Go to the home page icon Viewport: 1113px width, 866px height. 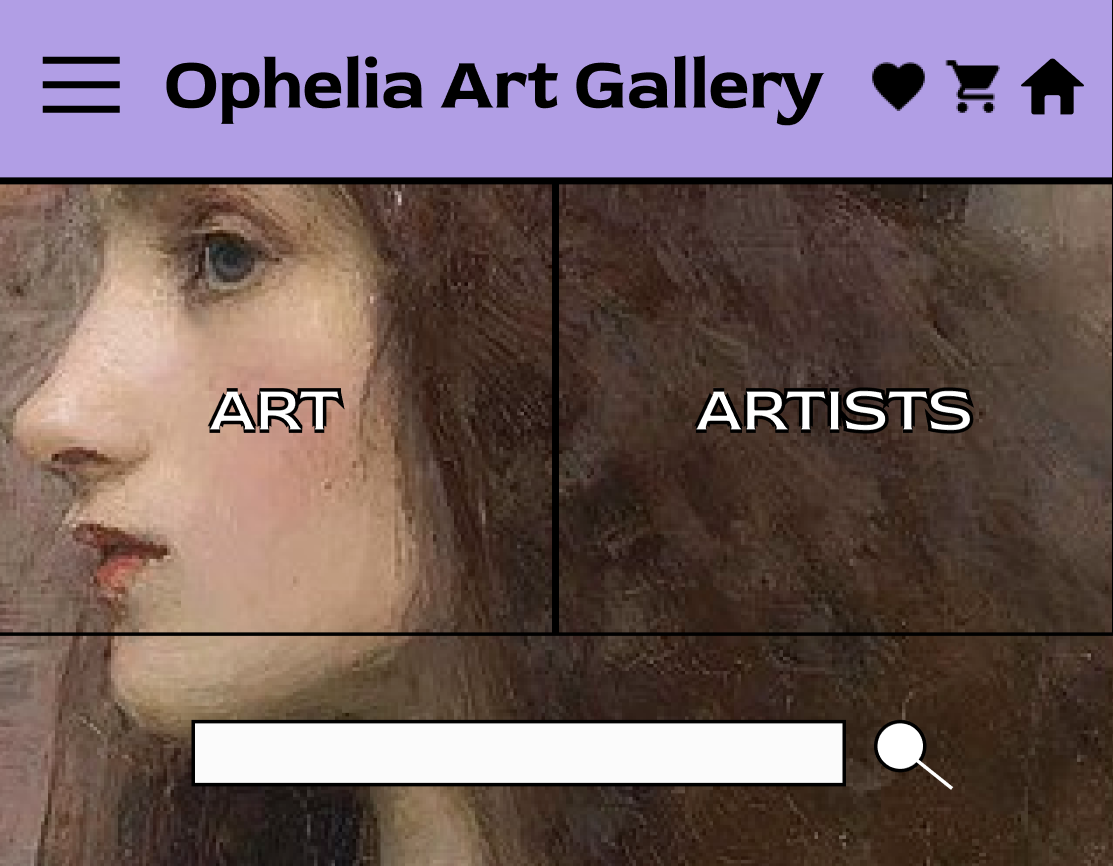point(1052,87)
